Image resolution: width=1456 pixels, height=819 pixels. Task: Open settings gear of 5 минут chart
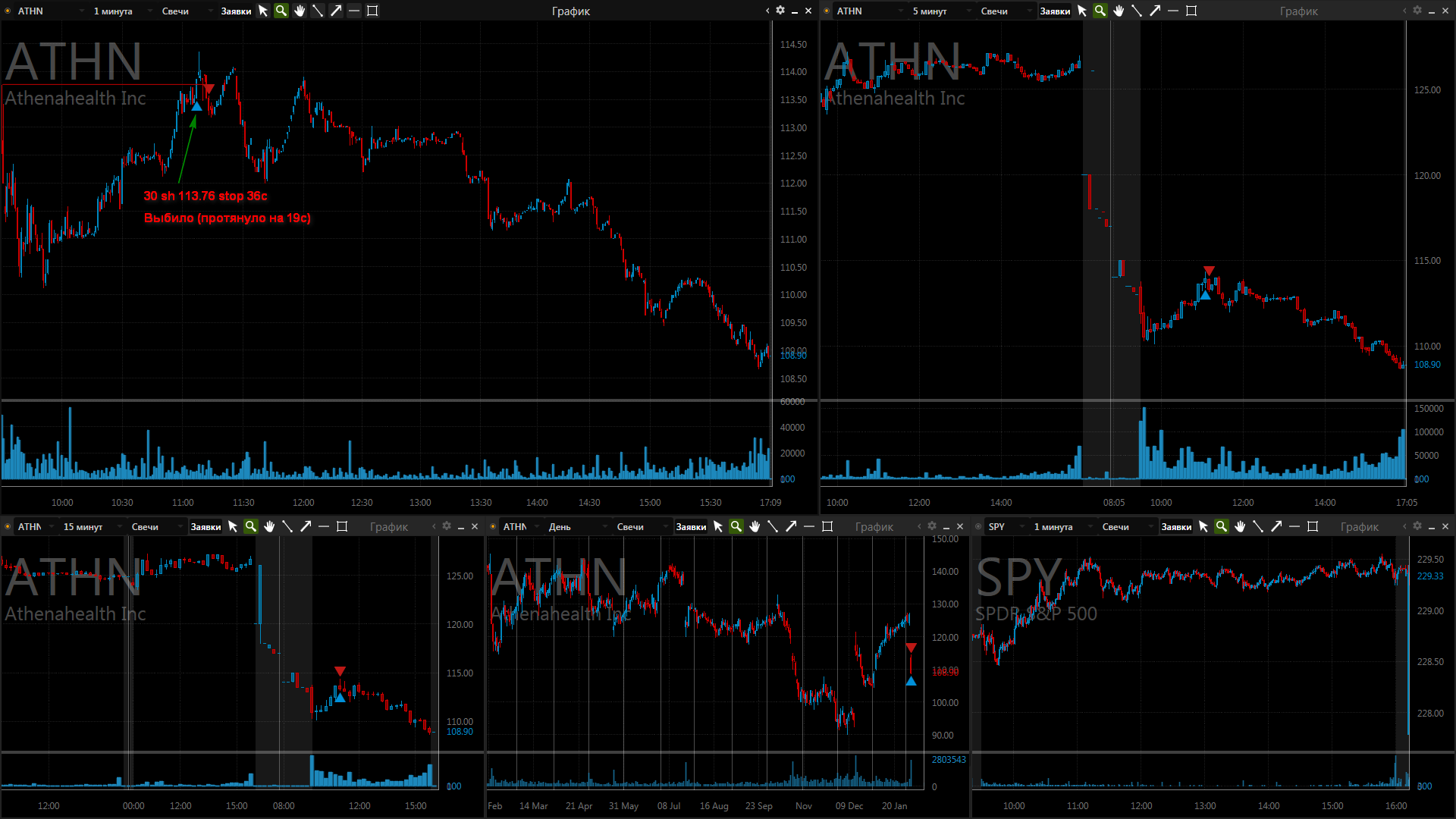[1417, 11]
